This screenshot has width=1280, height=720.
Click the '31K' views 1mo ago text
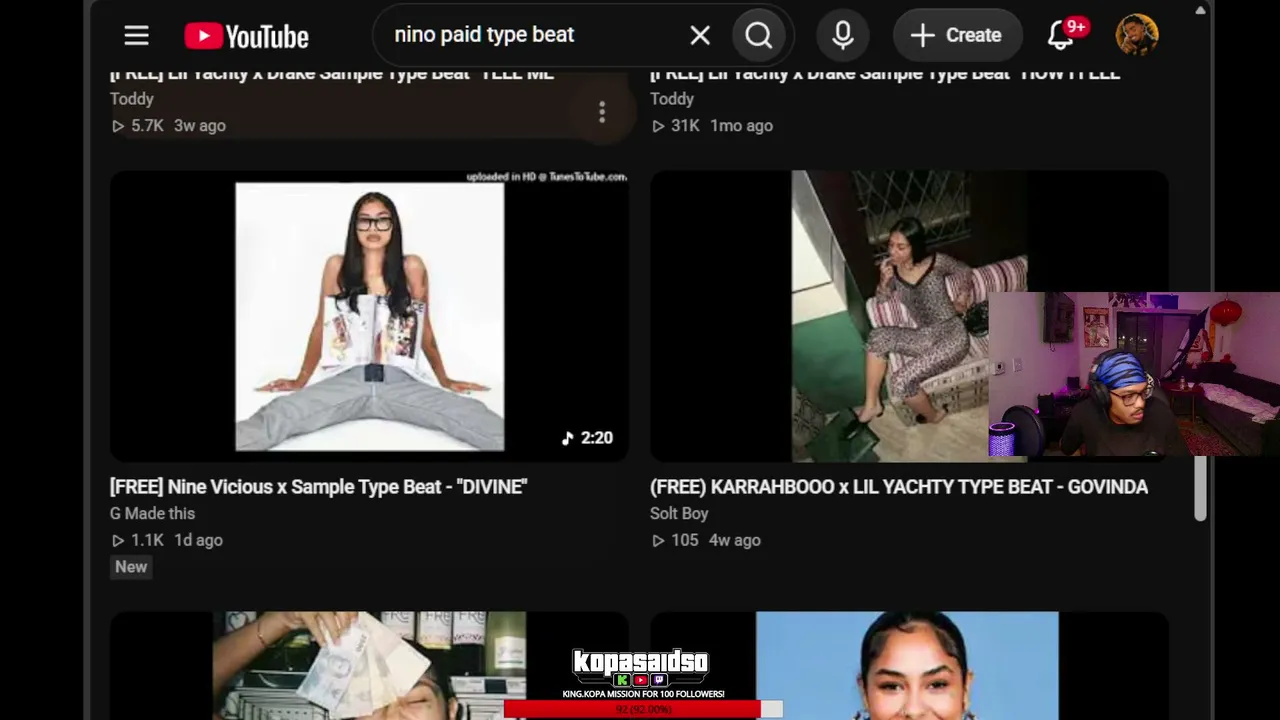[712, 126]
